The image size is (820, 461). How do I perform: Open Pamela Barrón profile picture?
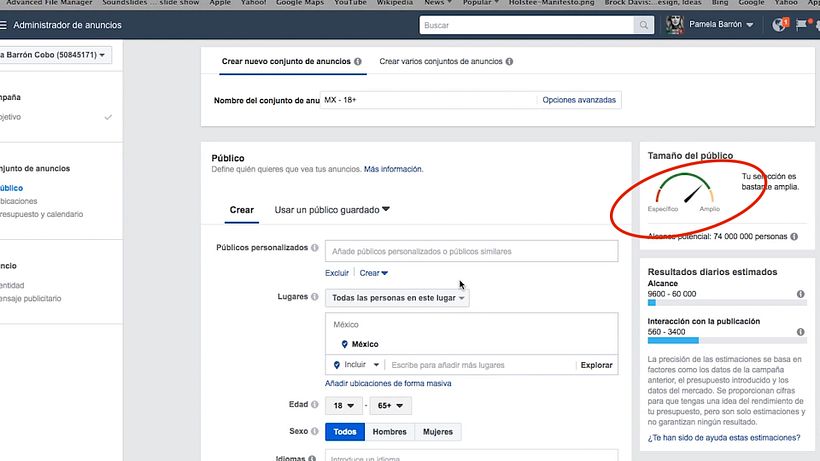675,25
